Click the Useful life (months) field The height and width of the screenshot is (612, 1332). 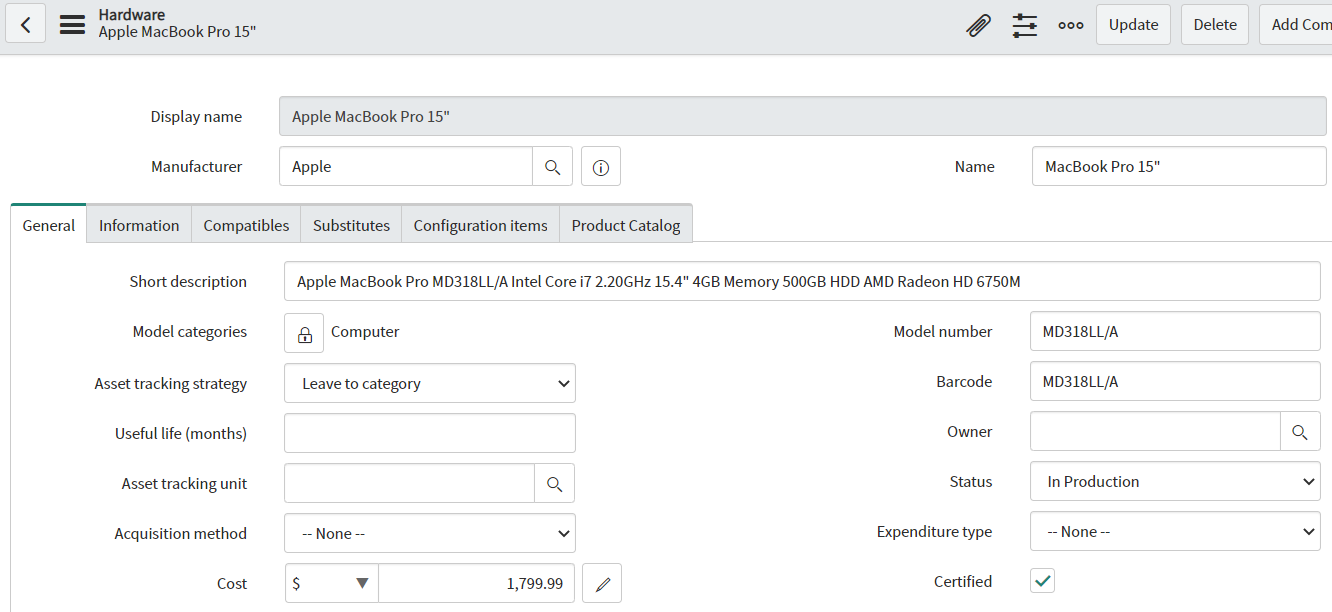[430, 433]
